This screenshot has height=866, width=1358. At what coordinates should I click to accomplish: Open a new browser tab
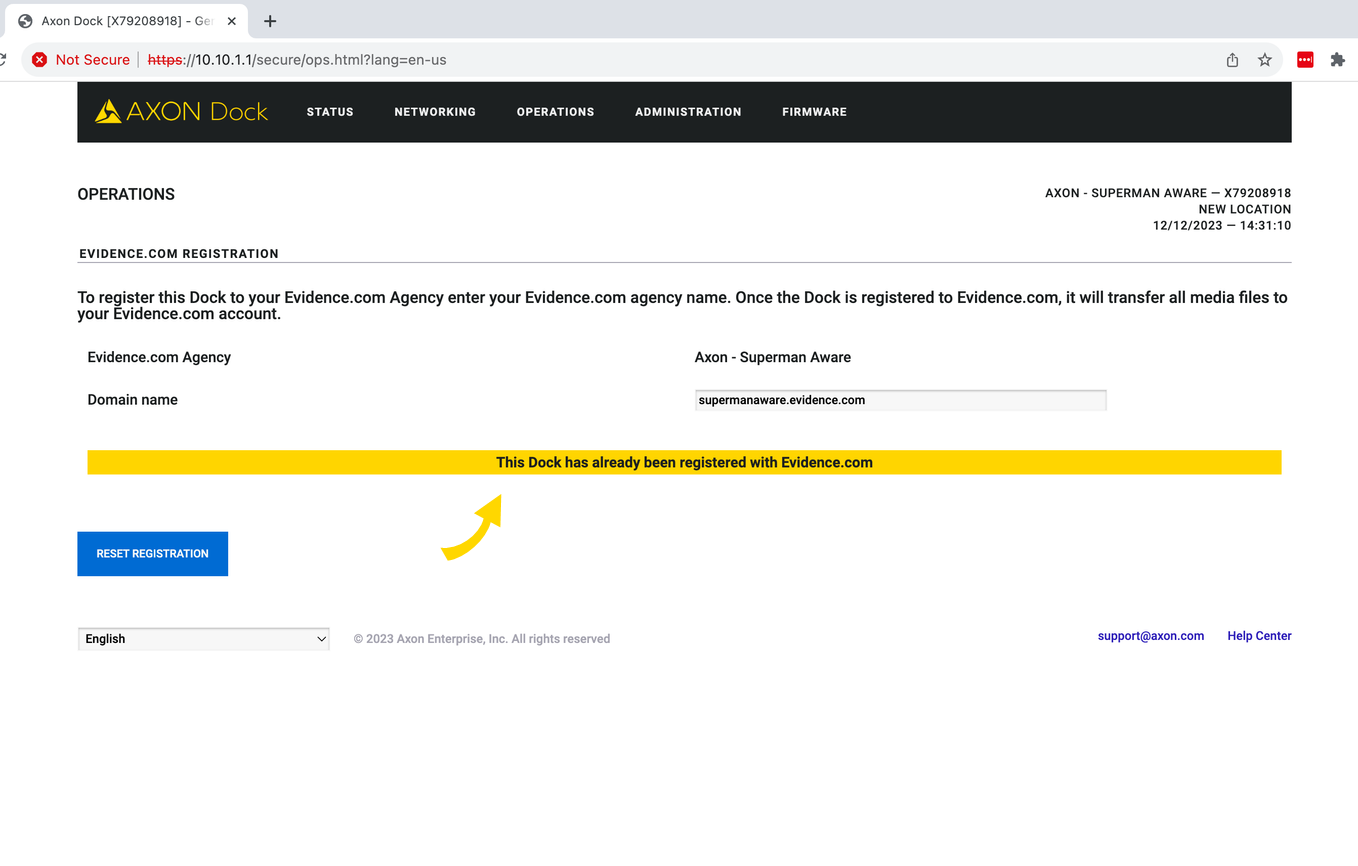click(x=270, y=21)
